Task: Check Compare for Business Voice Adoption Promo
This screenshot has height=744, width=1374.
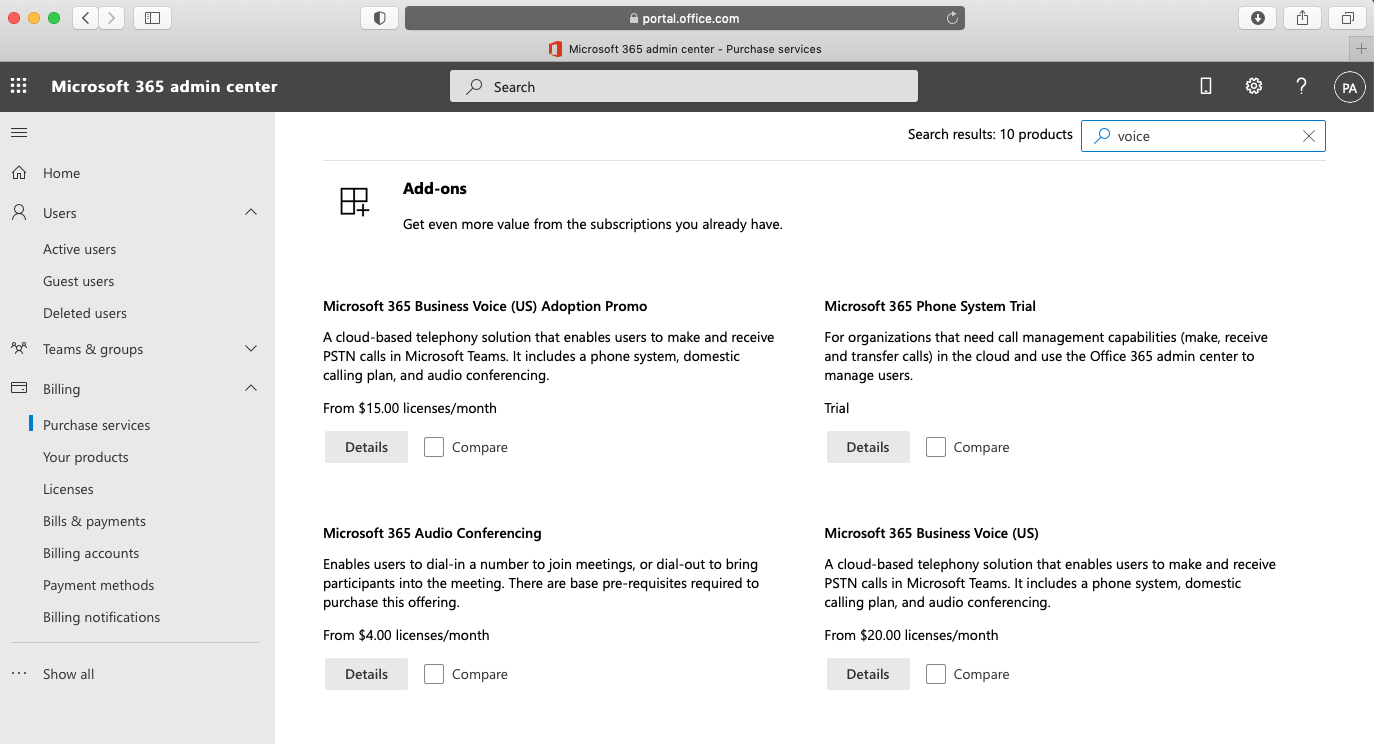Action: (433, 447)
